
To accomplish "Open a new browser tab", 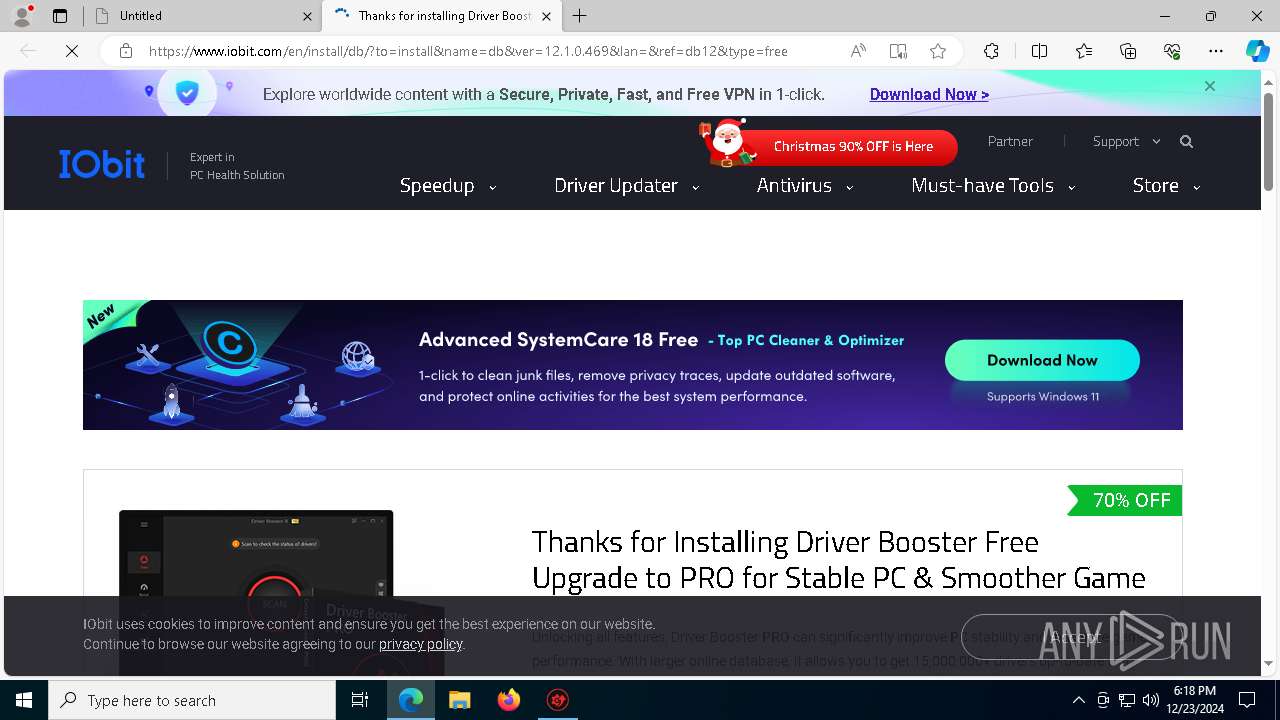I will coord(580,16).
